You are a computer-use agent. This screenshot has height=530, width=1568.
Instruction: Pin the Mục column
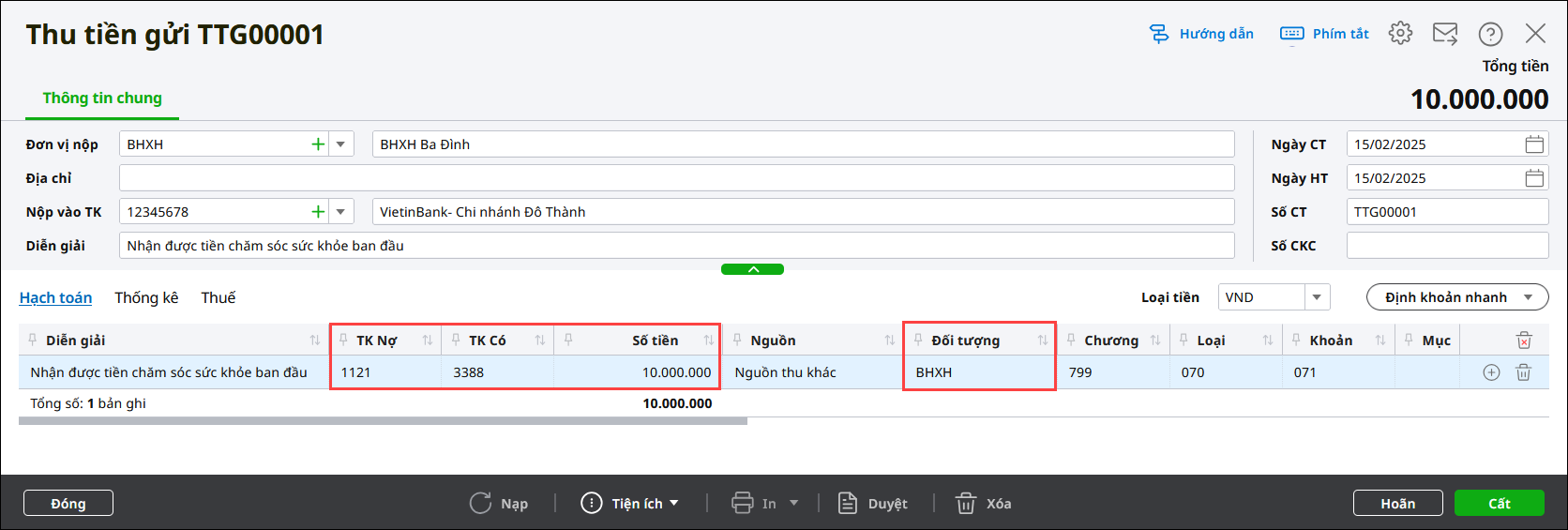1409,340
